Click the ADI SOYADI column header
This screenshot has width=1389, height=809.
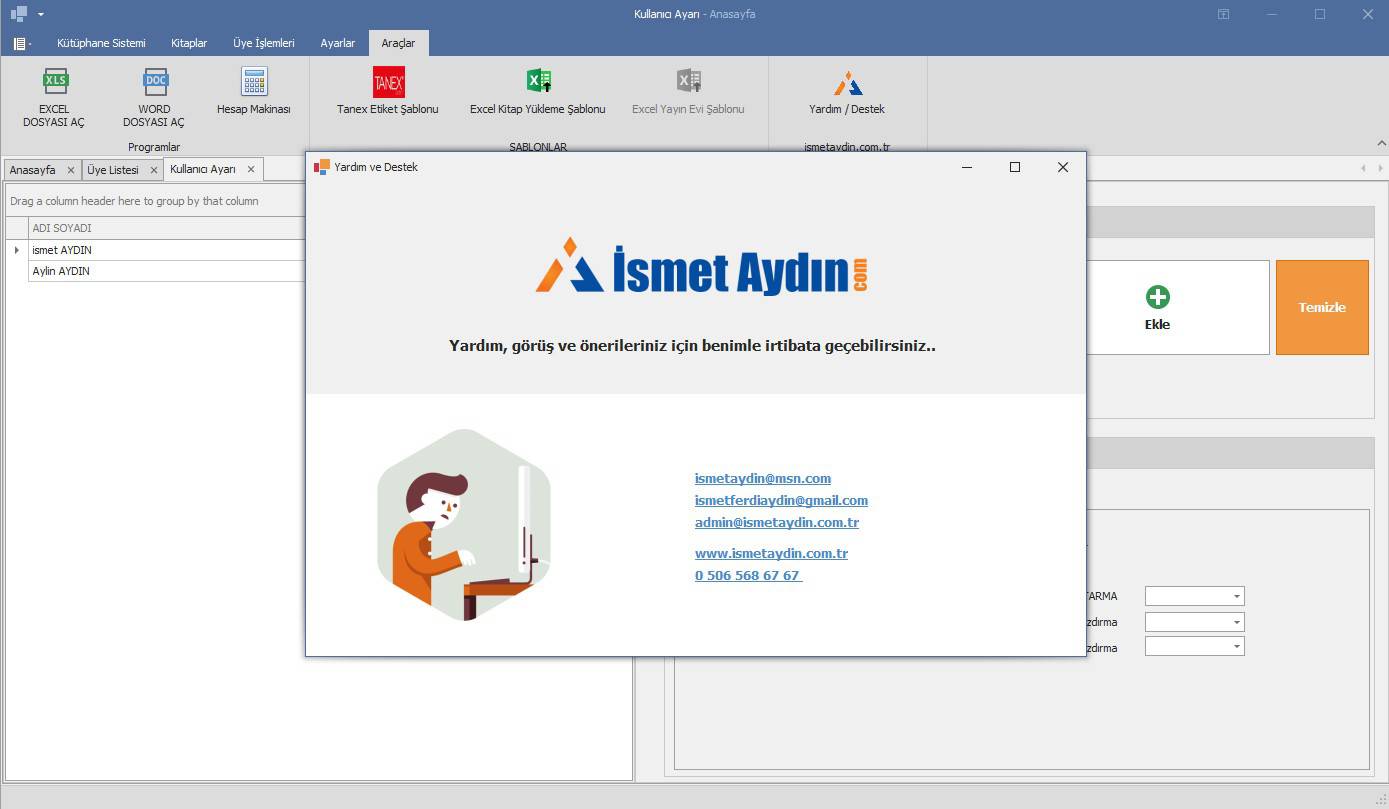tap(62, 228)
